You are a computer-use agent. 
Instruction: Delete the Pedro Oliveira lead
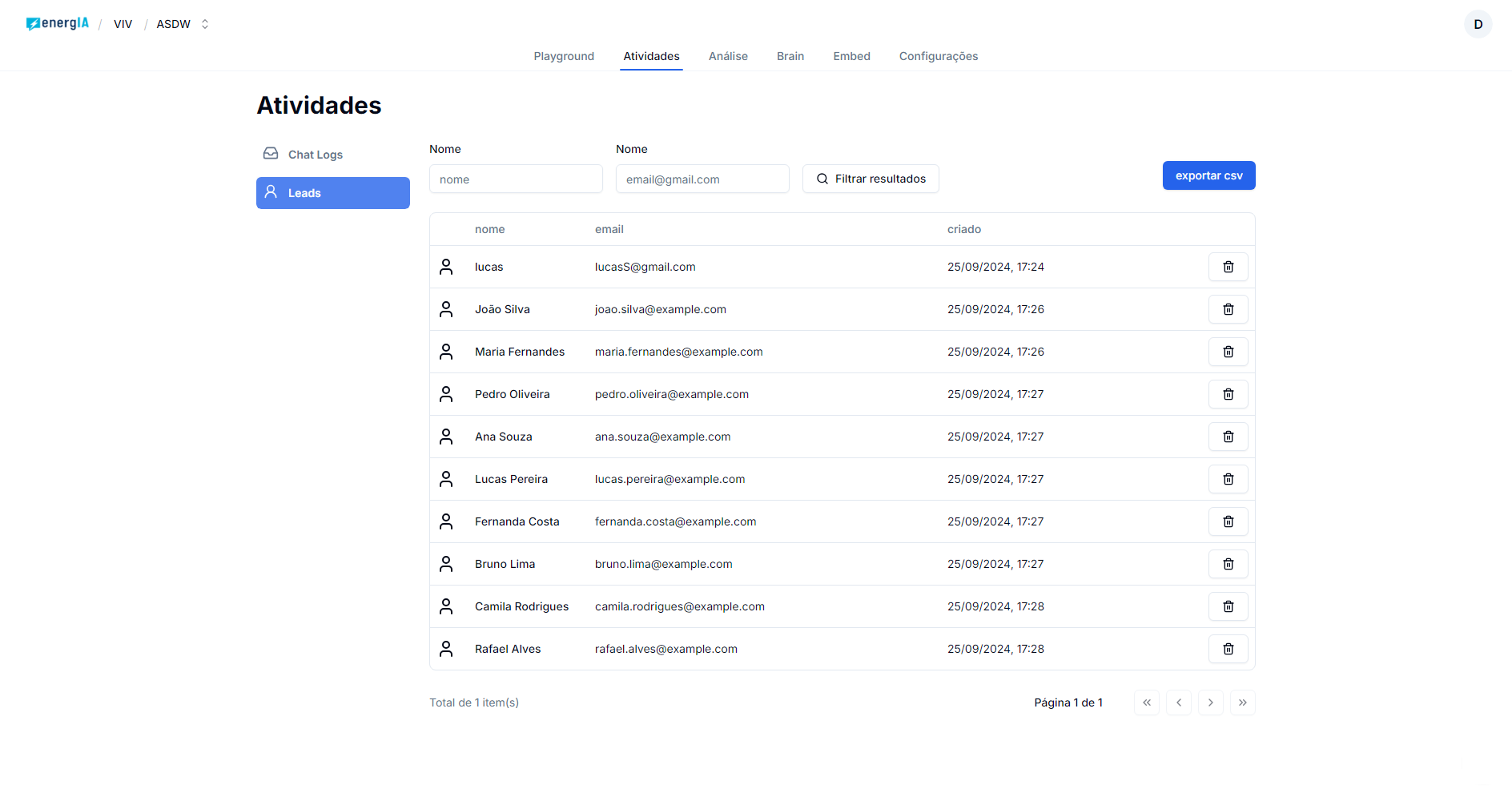[x=1228, y=394]
